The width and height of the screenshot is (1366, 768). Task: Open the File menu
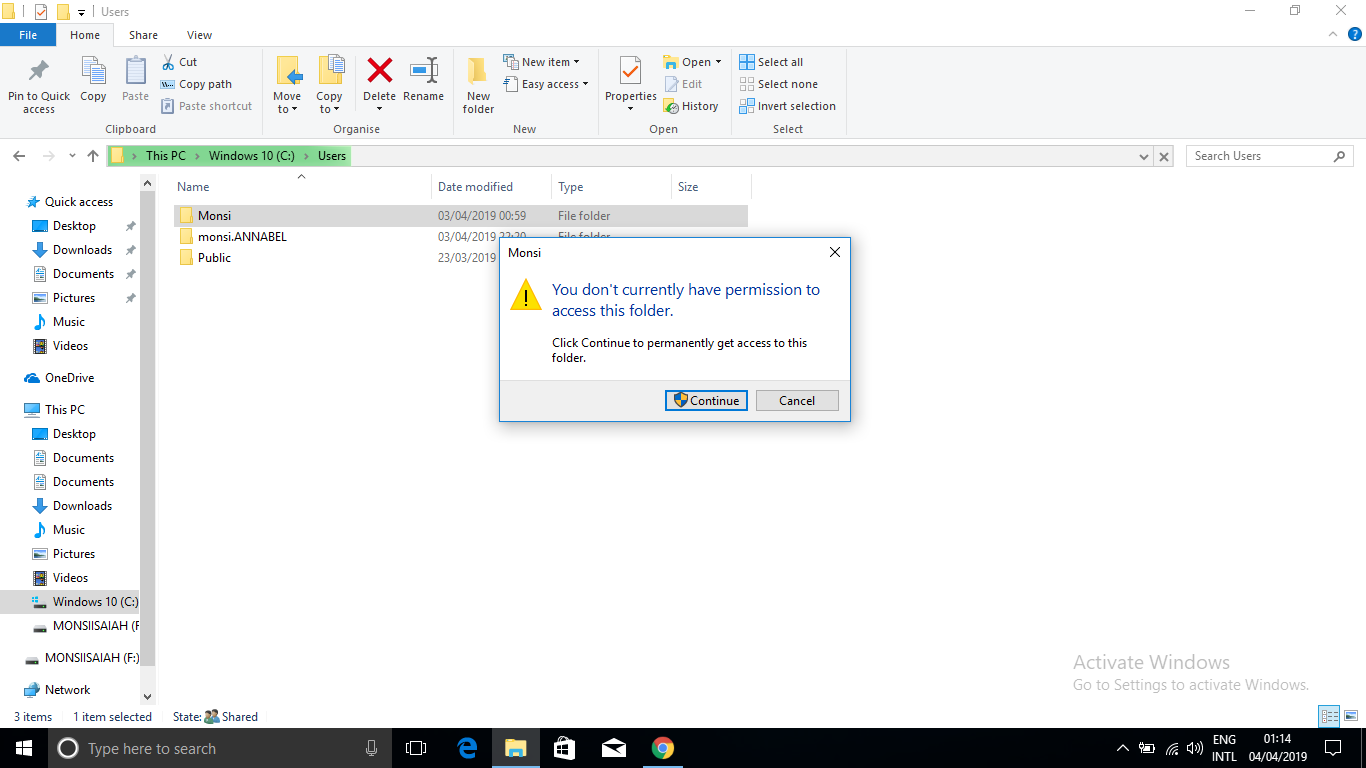pyautogui.click(x=28, y=34)
